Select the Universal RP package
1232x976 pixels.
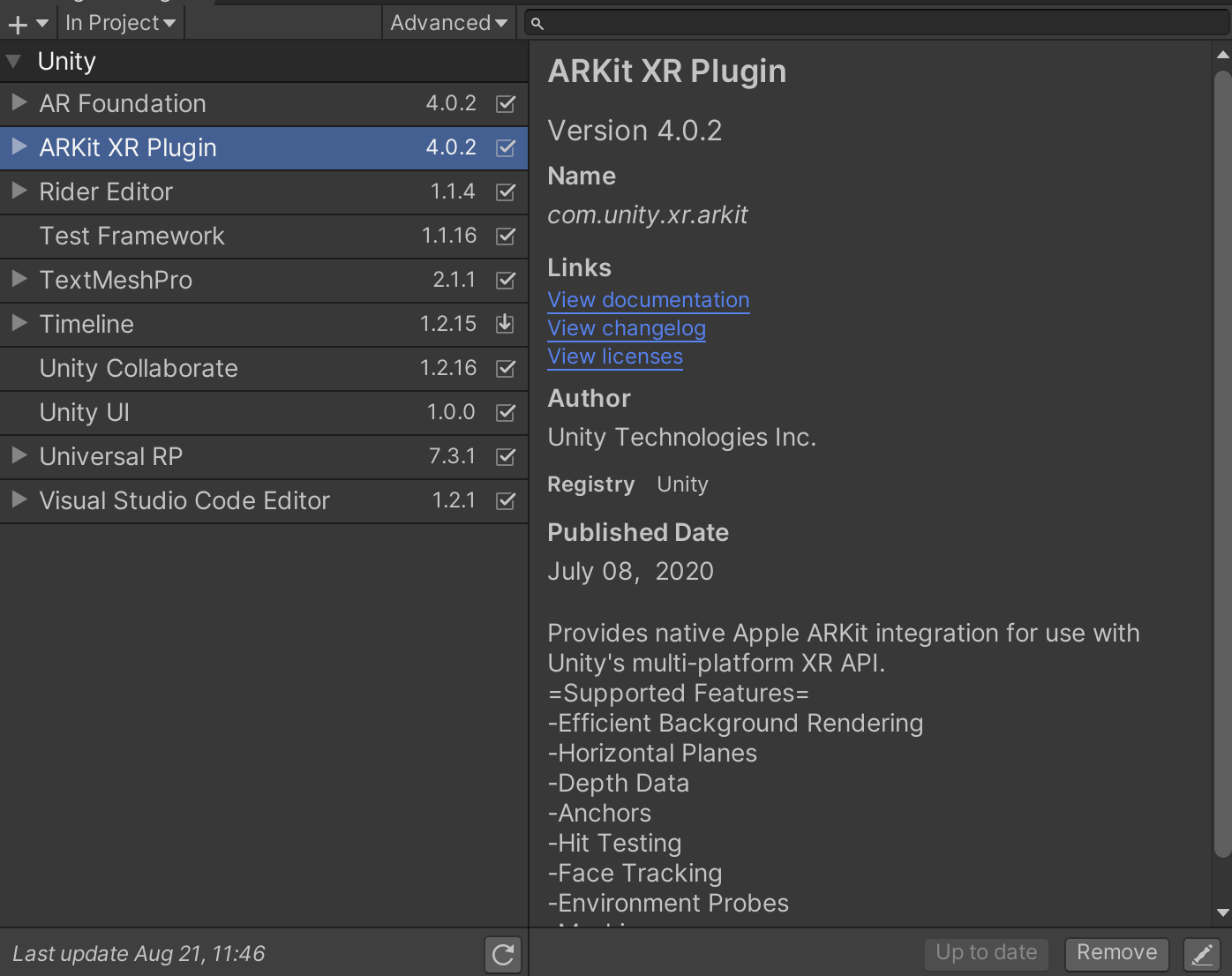pyautogui.click(x=264, y=457)
